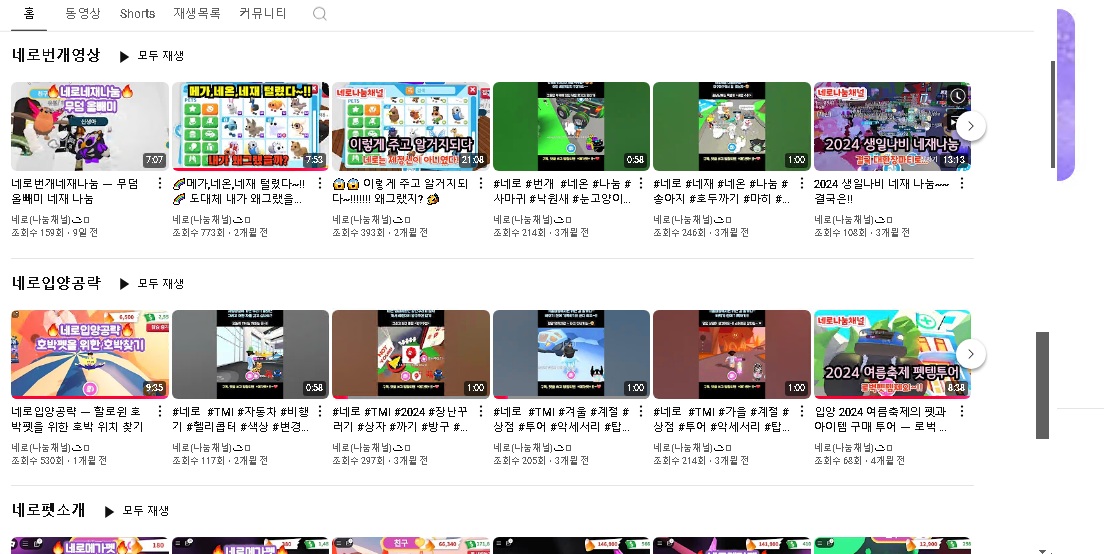Open the 1:00 short #겨울 #계절 thumbnail

(571, 354)
